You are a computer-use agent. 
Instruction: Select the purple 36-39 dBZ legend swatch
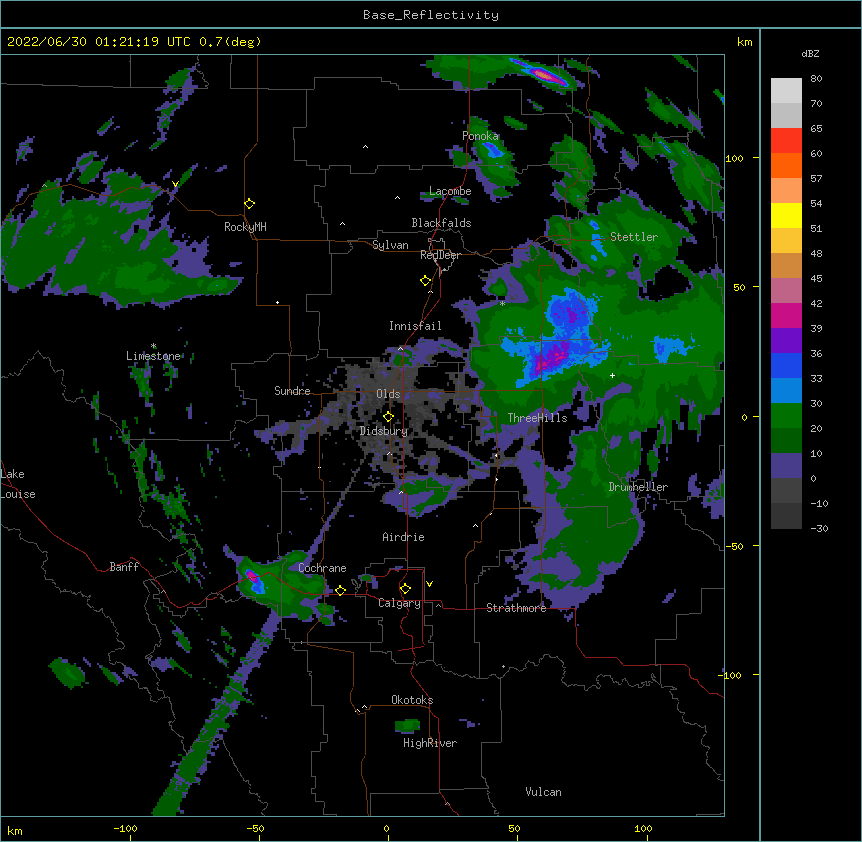[x=786, y=341]
